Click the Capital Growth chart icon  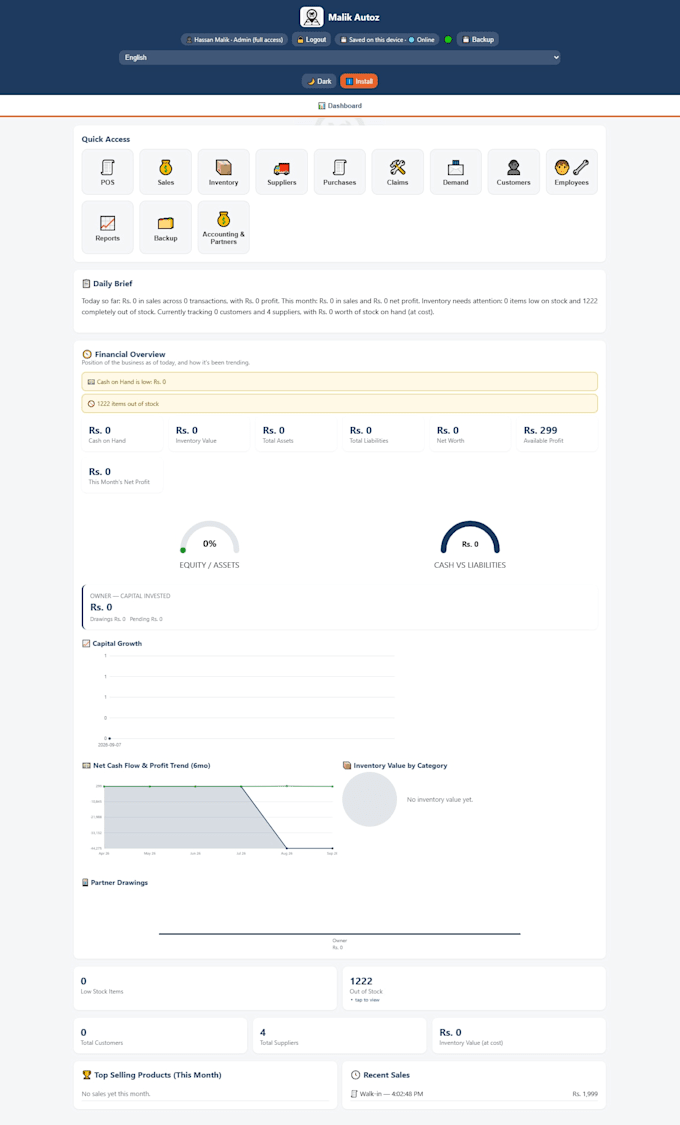click(86, 644)
